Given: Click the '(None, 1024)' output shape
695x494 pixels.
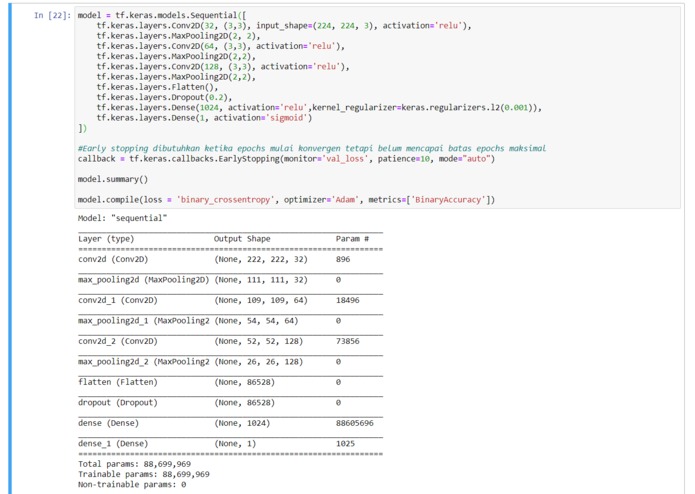Looking at the screenshot, I should click(x=242, y=423).
